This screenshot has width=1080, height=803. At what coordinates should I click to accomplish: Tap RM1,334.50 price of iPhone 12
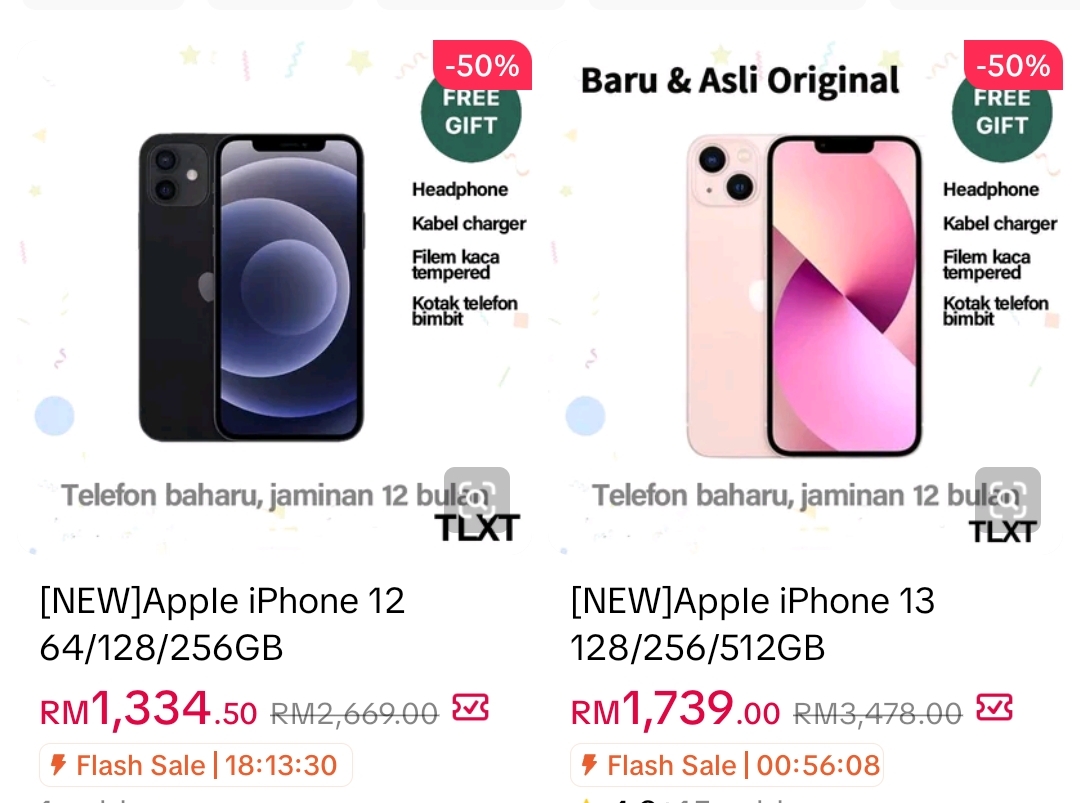(x=148, y=709)
